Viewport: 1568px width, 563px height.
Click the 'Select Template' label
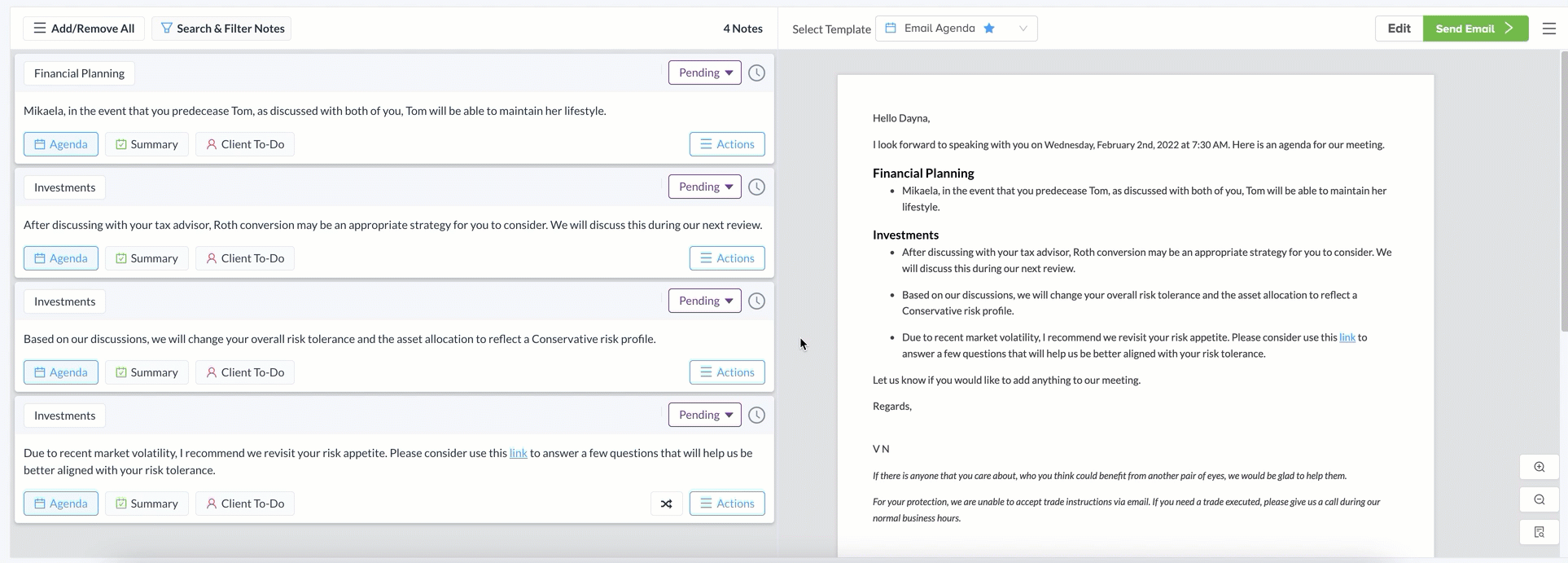click(831, 29)
